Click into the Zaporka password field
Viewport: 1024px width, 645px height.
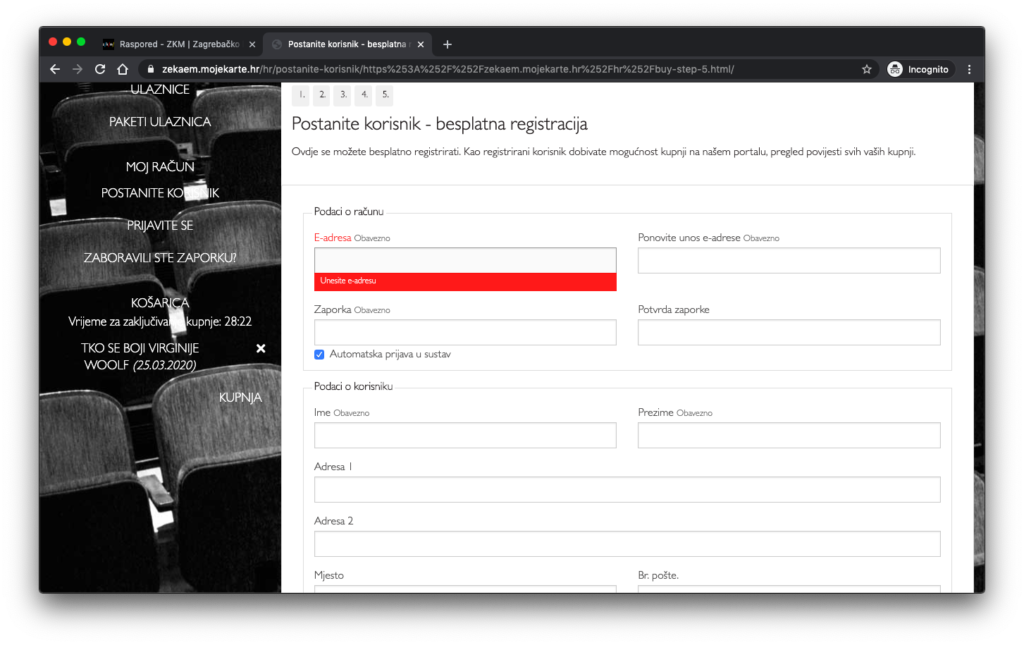(465, 332)
